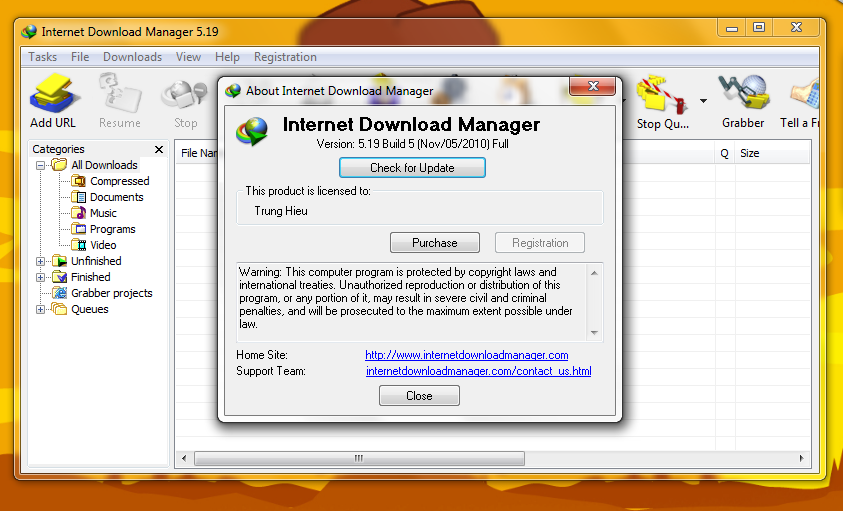Click the Q column header
This screenshot has height=511, width=843.
(725, 153)
